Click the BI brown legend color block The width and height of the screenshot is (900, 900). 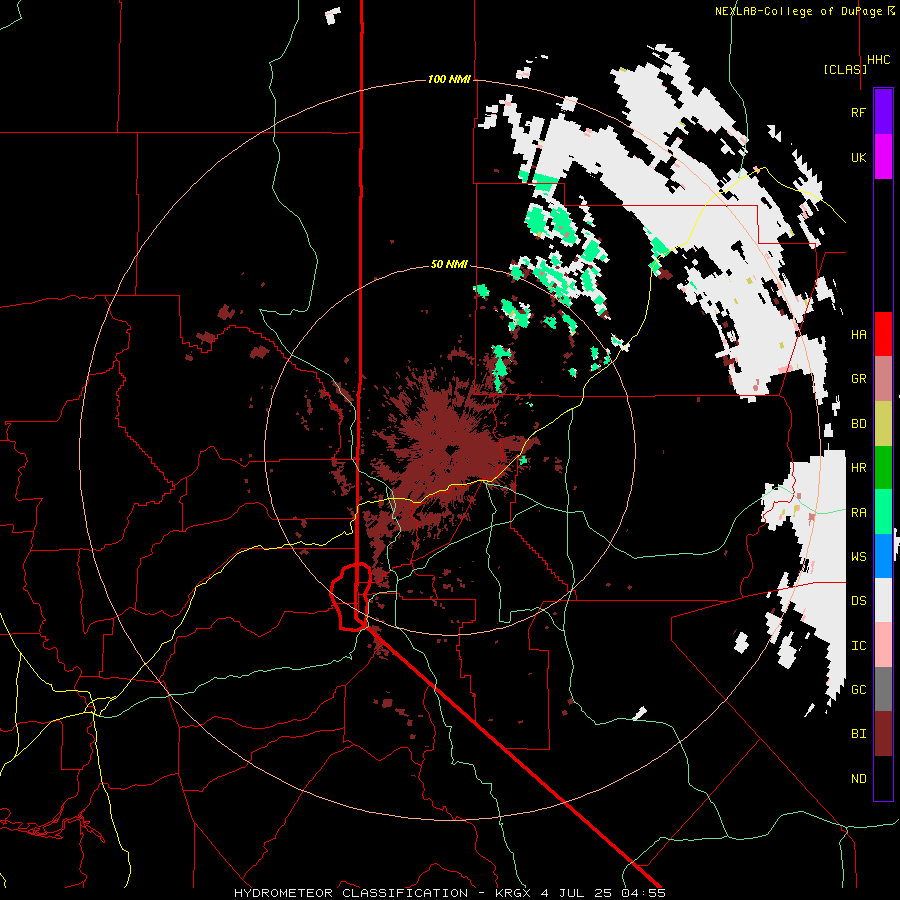tap(883, 734)
